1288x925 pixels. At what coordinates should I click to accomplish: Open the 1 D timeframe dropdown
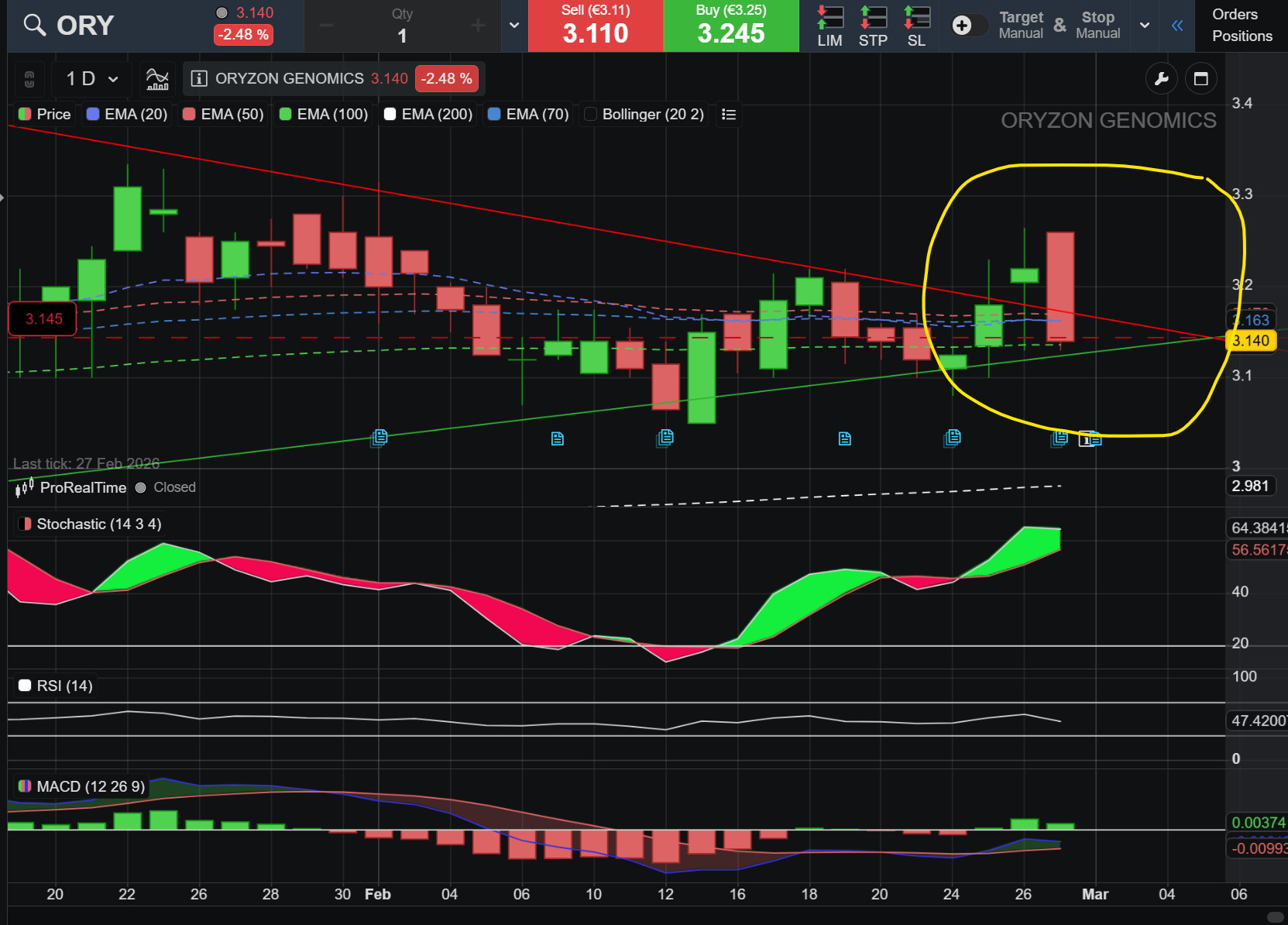point(91,78)
